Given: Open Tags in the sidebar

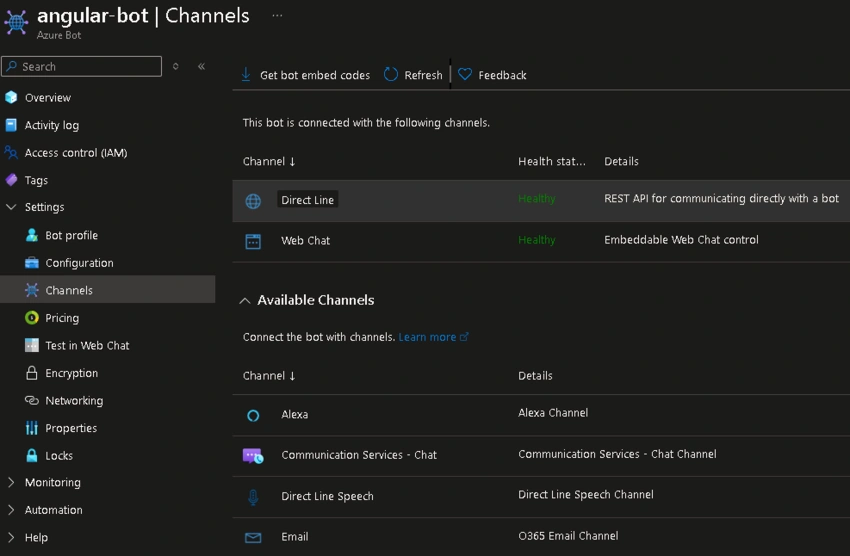Looking at the screenshot, I should coord(36,180).
